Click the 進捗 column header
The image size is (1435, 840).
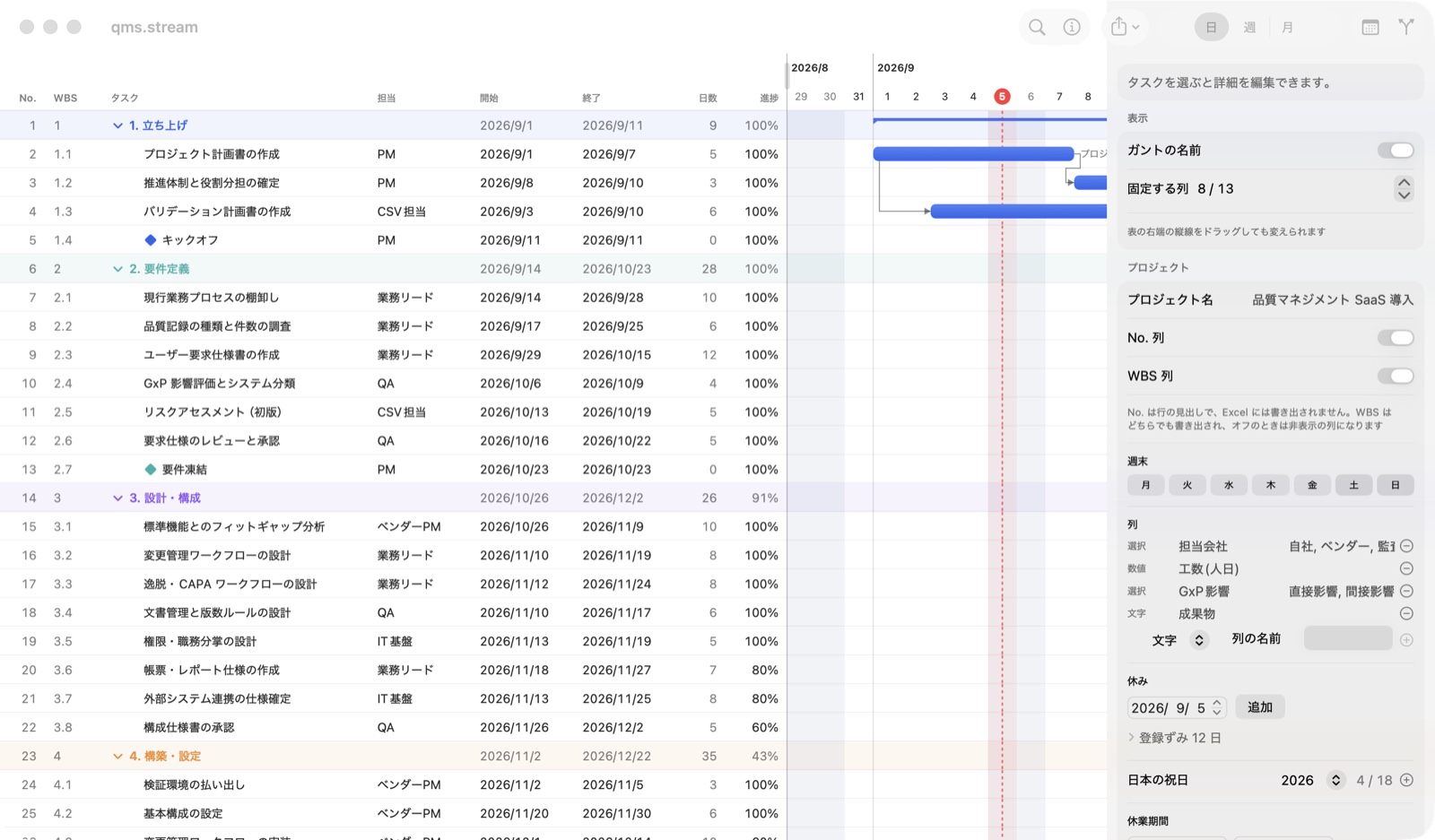[769, 98]
